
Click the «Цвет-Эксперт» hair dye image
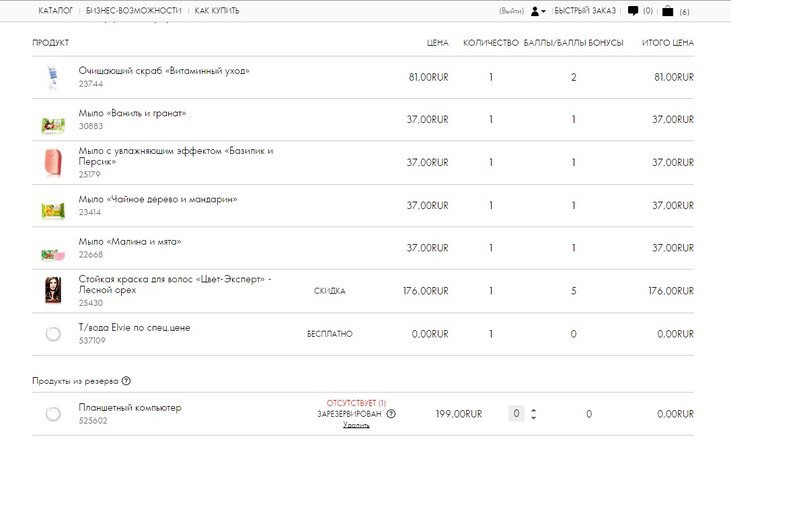53,291
